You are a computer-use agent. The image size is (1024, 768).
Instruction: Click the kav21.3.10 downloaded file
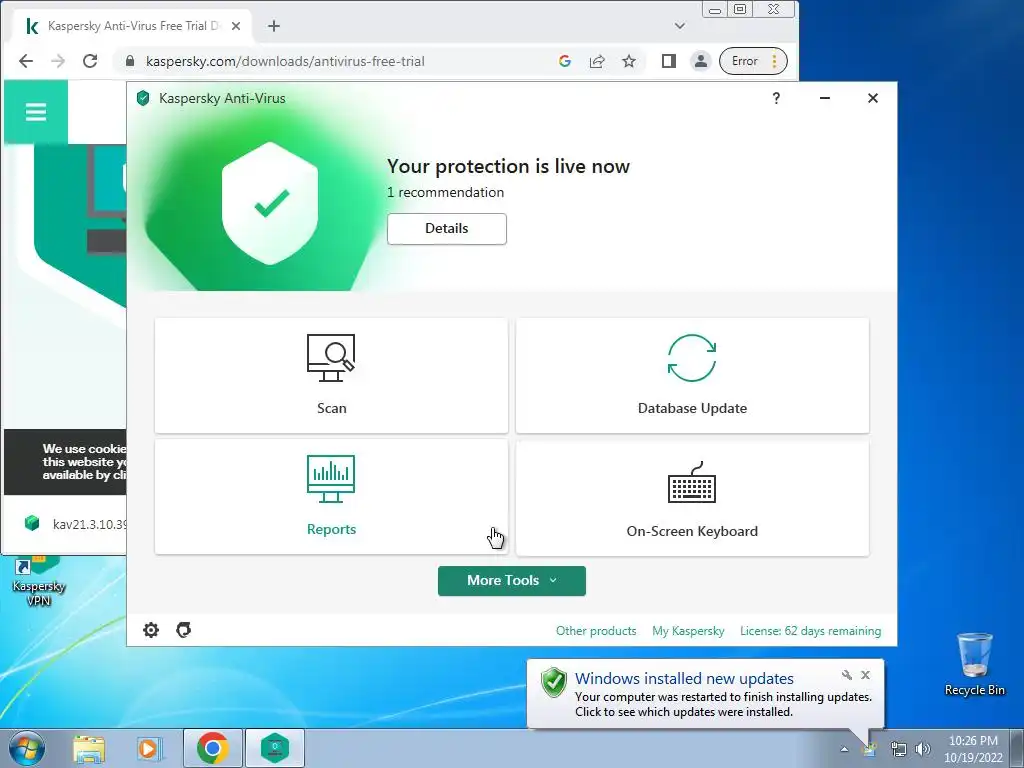pyautogui.click(x=76, y=524)
